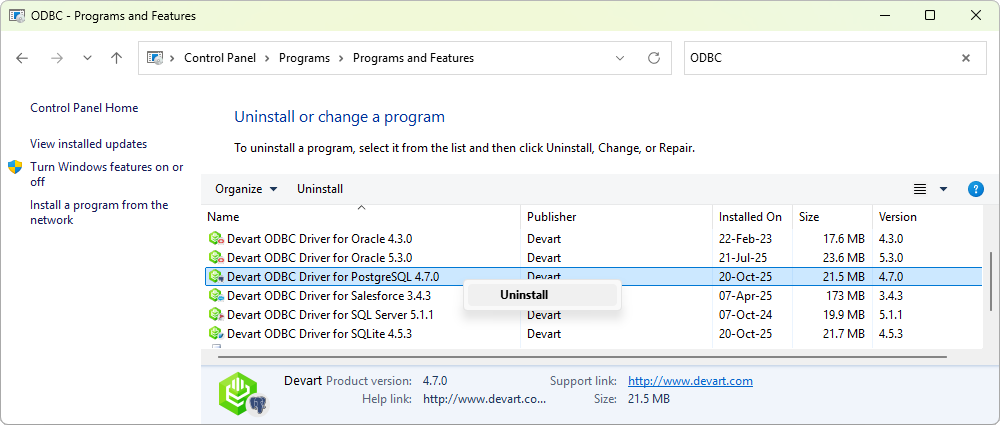Screen dimensions: 1000x425
Task: Click the truncated help link URL
Action: [x=485, y=399]
